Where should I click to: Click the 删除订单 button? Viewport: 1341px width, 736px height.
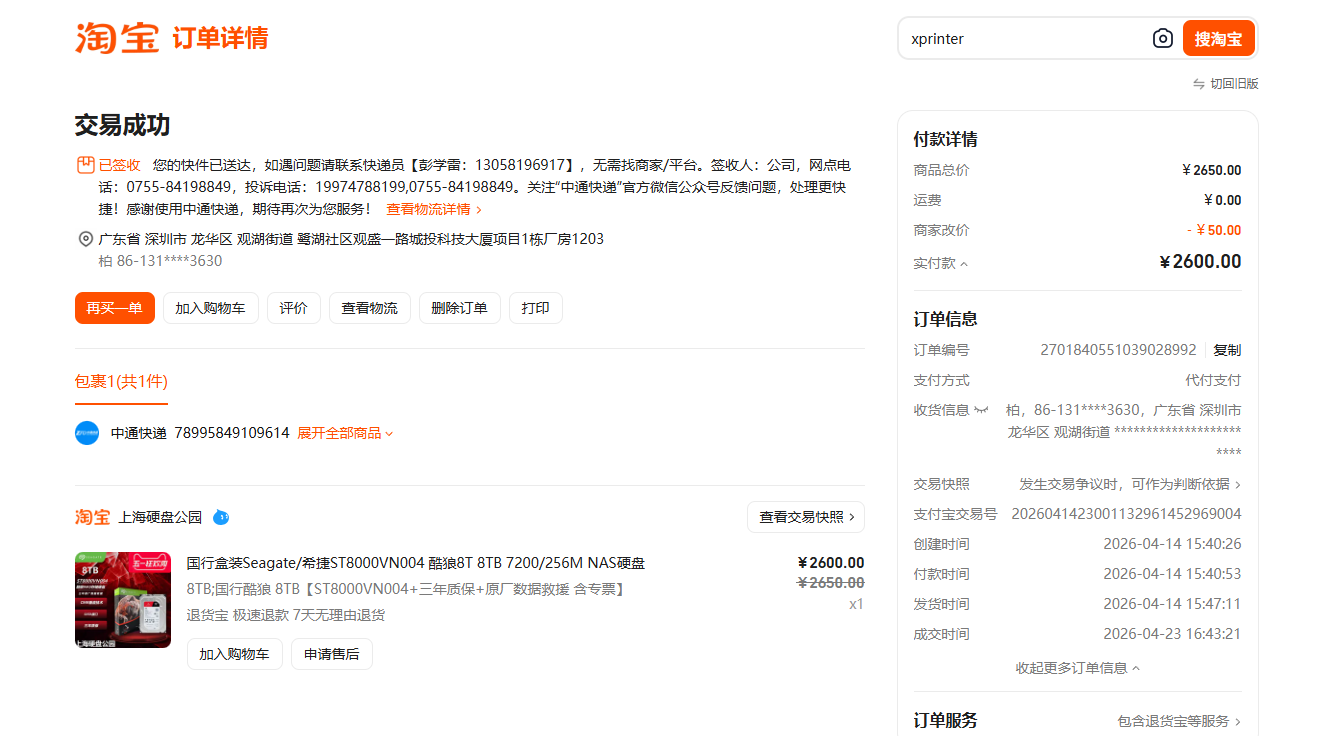pyautogui.click(x=459, y=308)
